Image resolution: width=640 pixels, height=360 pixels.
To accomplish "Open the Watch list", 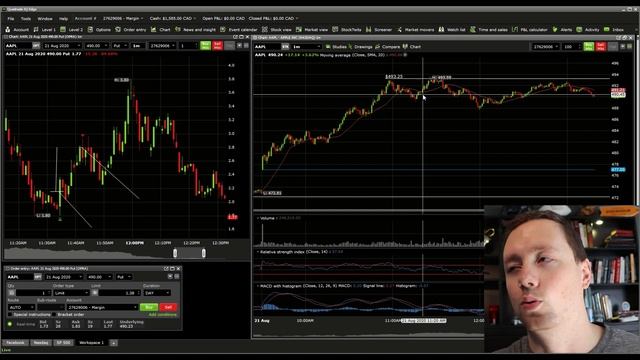I will click(452, 29).
